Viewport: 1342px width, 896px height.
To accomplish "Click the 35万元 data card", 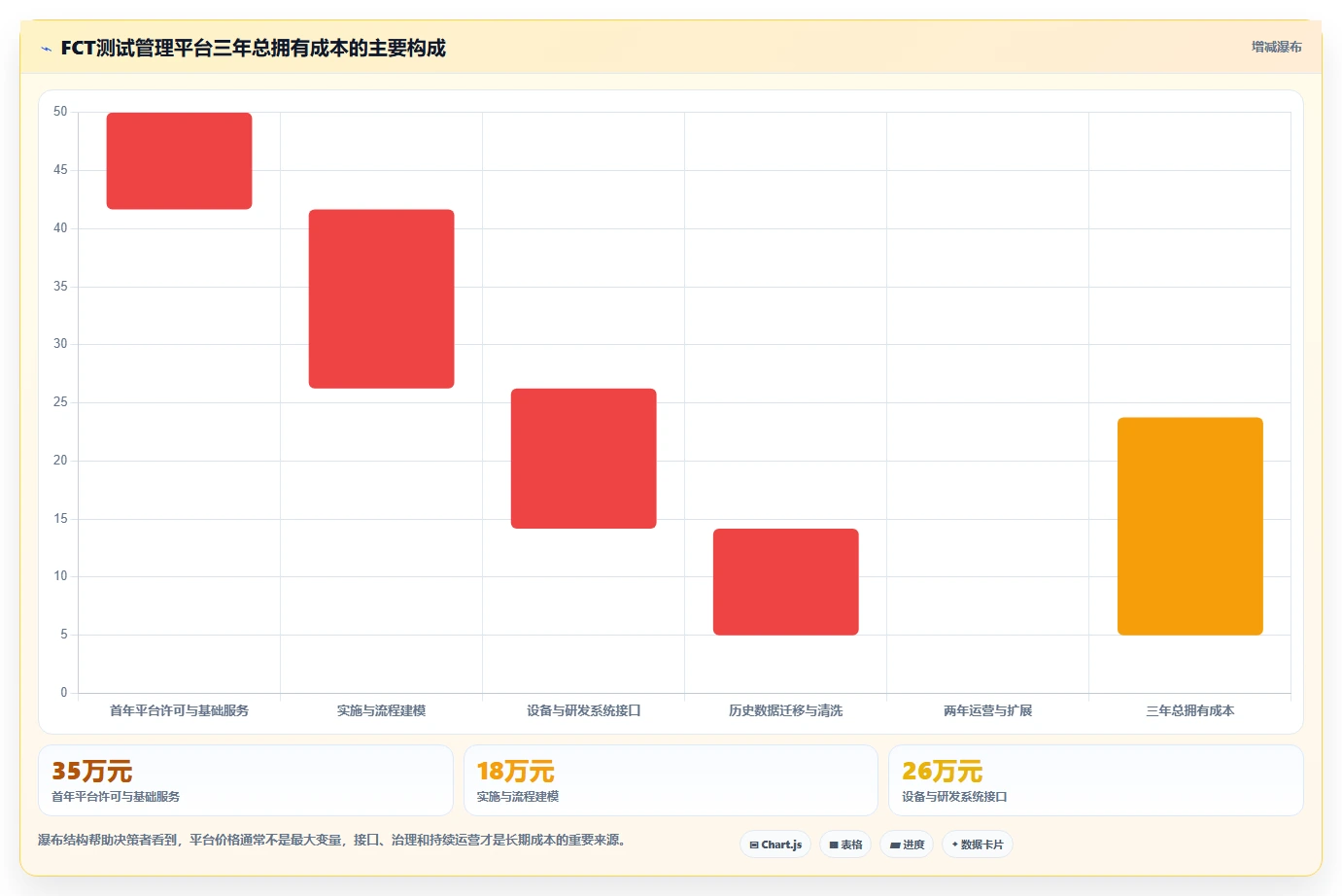I will pos(246,780).
